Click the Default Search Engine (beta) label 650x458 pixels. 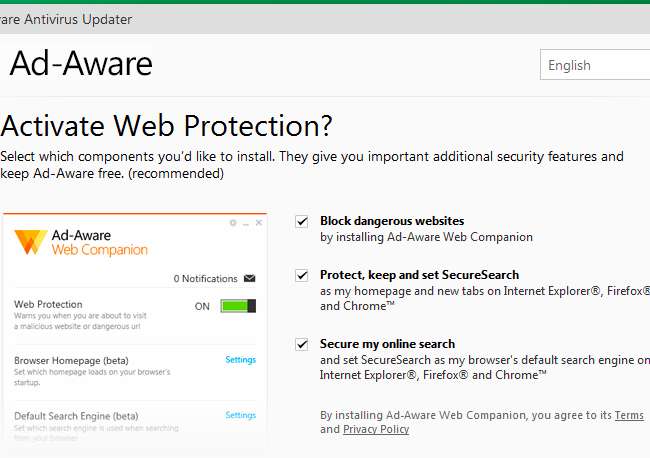(76, 415)
